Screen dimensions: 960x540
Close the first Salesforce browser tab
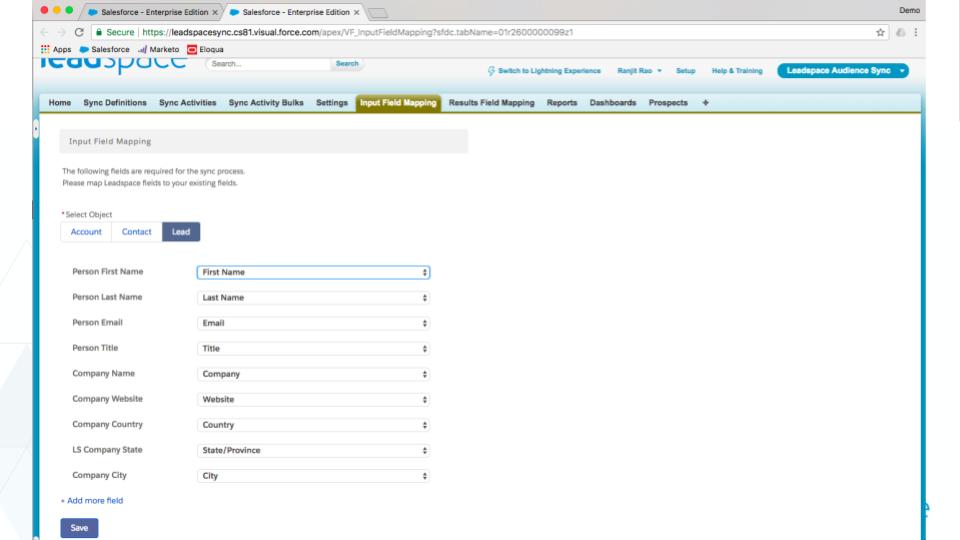[x=215, y=12]
